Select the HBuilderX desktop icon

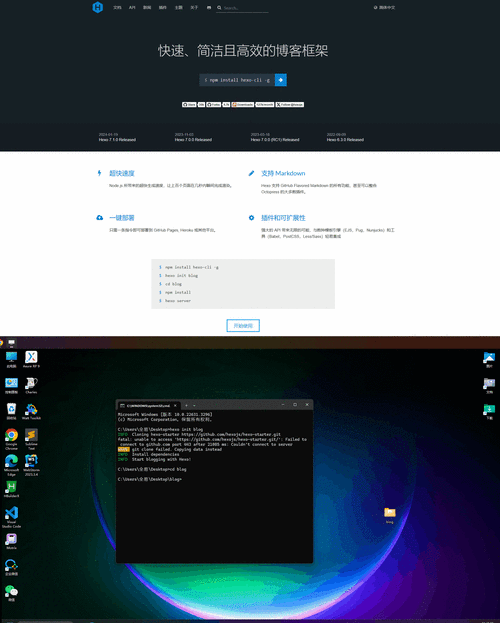click(11, 489)
